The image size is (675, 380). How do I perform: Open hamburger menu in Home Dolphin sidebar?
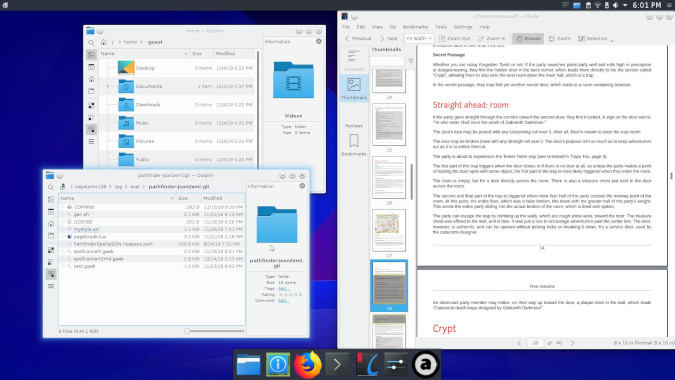coord(91,141)
